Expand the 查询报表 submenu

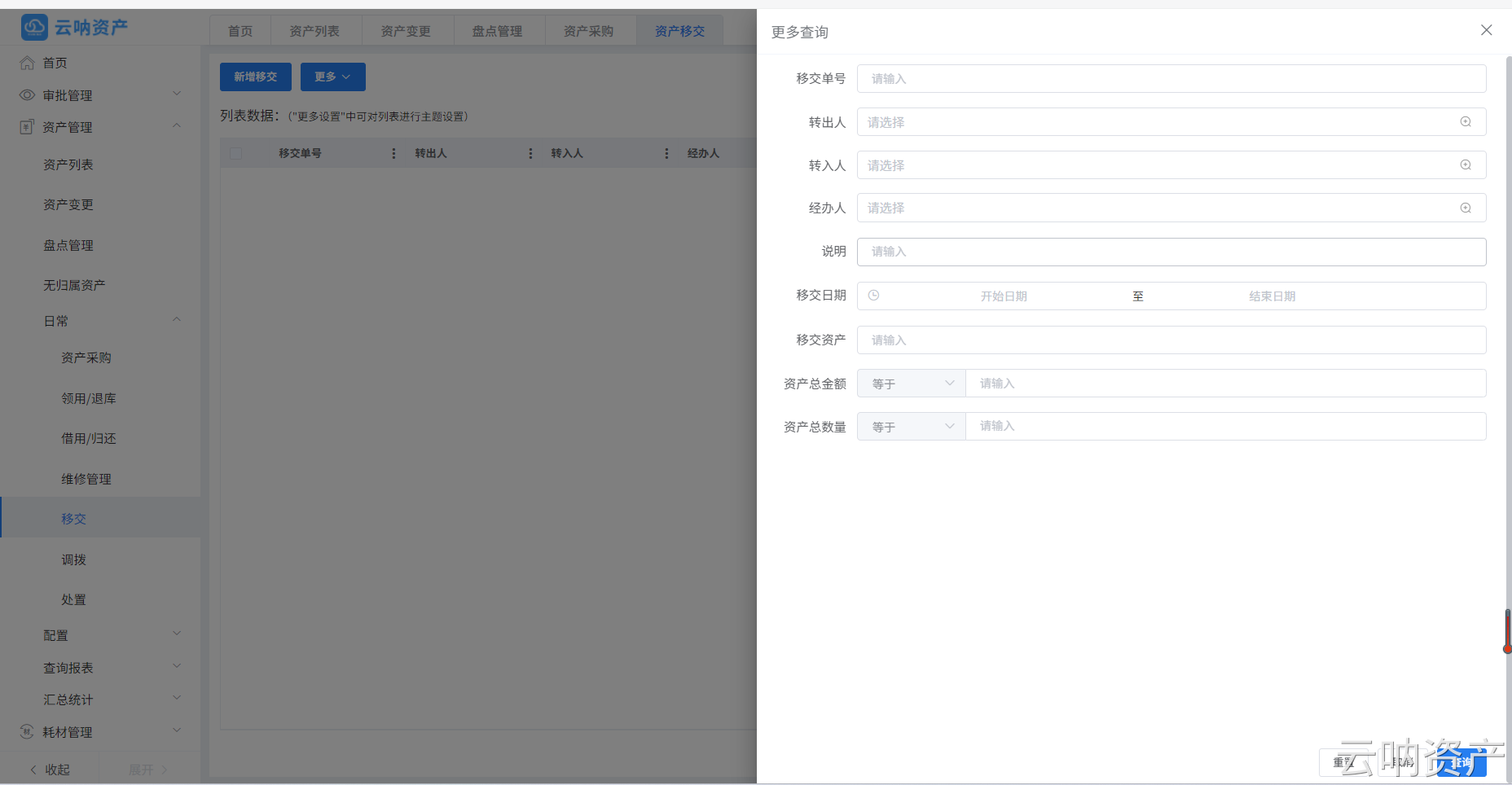(177, 667)
